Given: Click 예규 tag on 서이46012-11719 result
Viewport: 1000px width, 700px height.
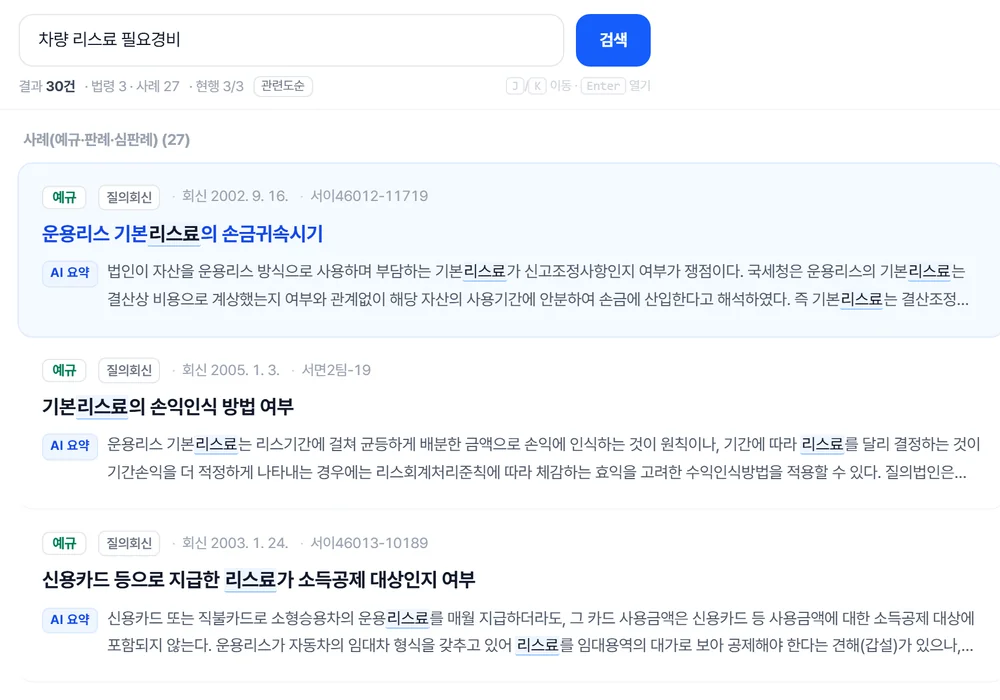Looking at the screenshot, I should (64, 197).
